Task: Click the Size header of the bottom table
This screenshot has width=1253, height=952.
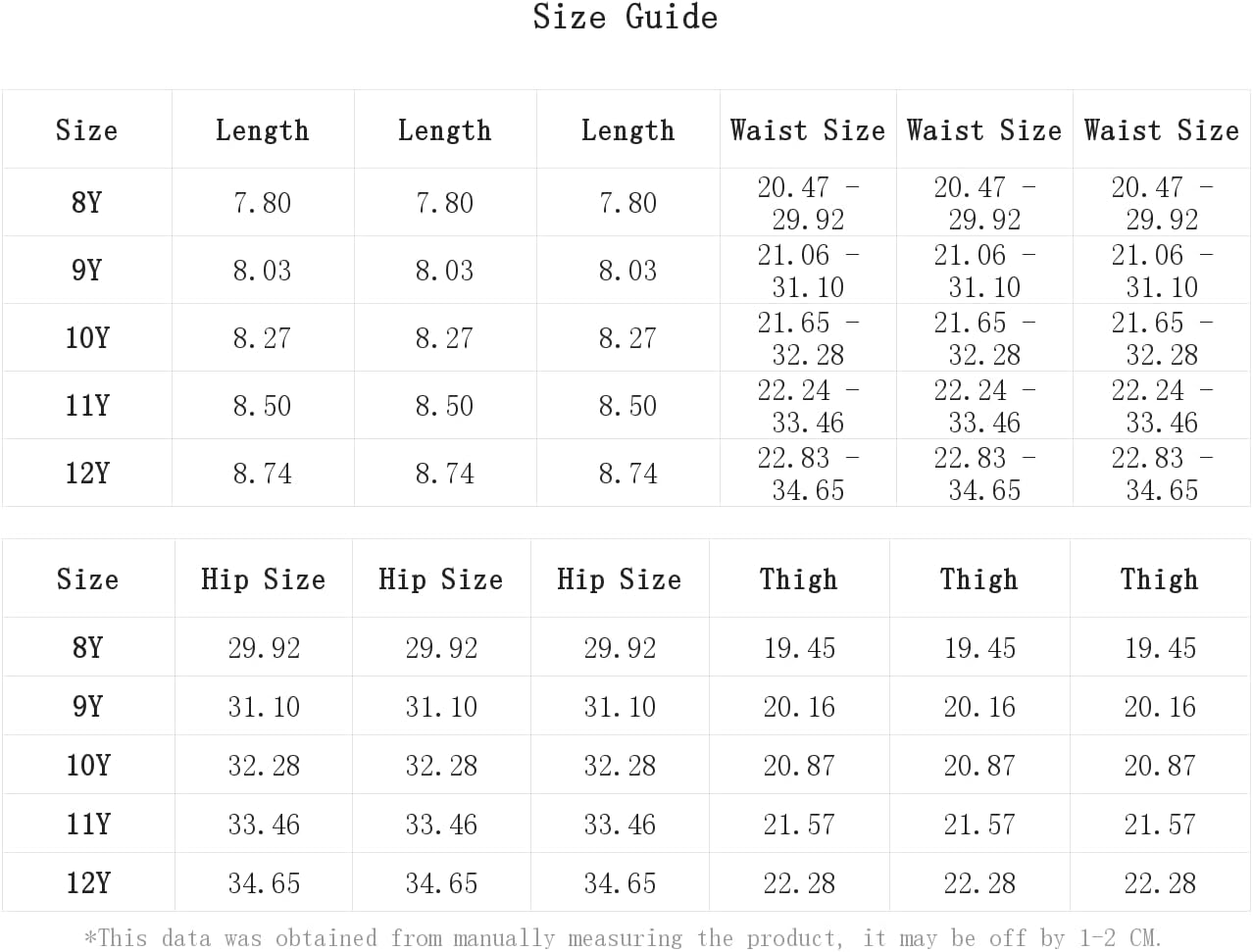Action: pos(87,579)
